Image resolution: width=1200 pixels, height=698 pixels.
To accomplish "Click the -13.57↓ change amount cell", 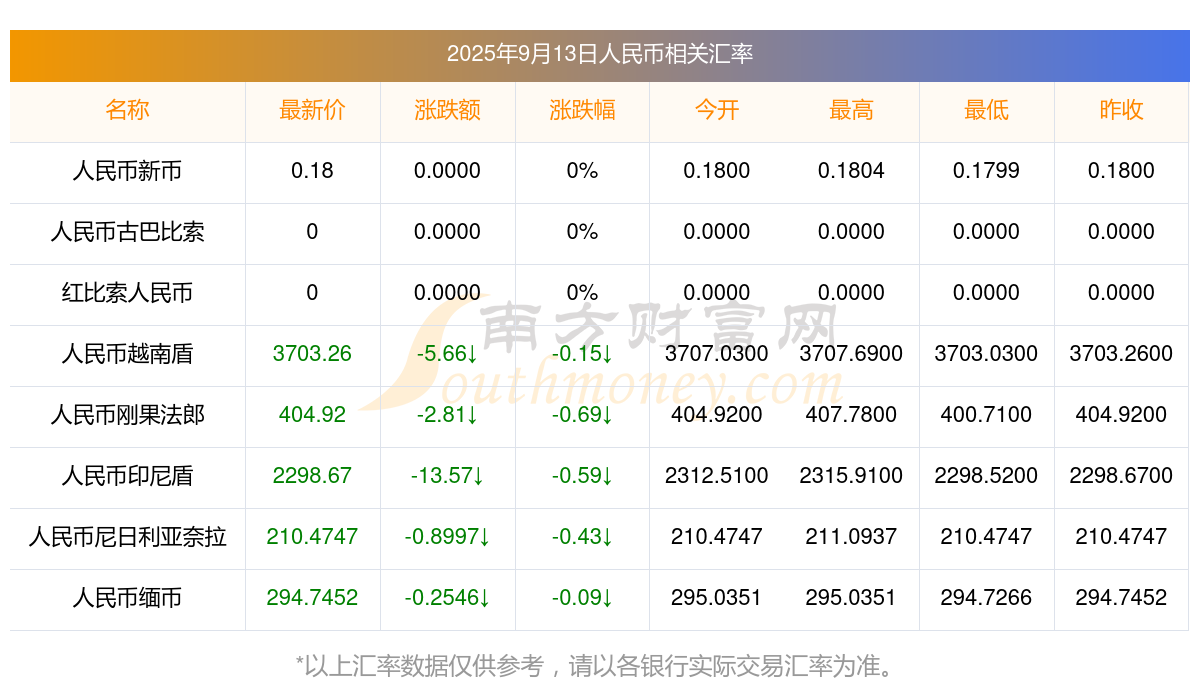I will click(447, 476).
